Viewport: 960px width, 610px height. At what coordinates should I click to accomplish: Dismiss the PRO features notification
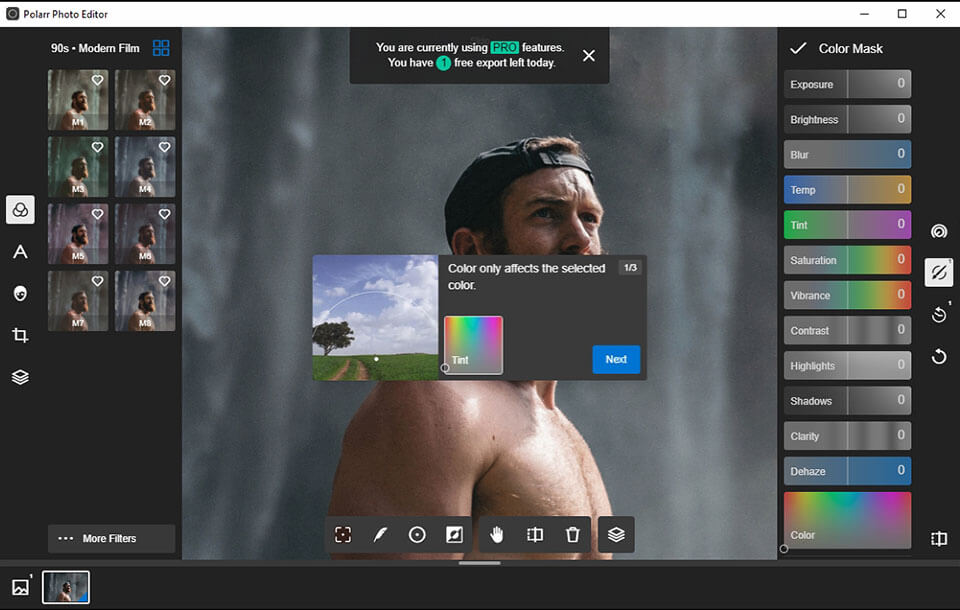pos(588,56)
